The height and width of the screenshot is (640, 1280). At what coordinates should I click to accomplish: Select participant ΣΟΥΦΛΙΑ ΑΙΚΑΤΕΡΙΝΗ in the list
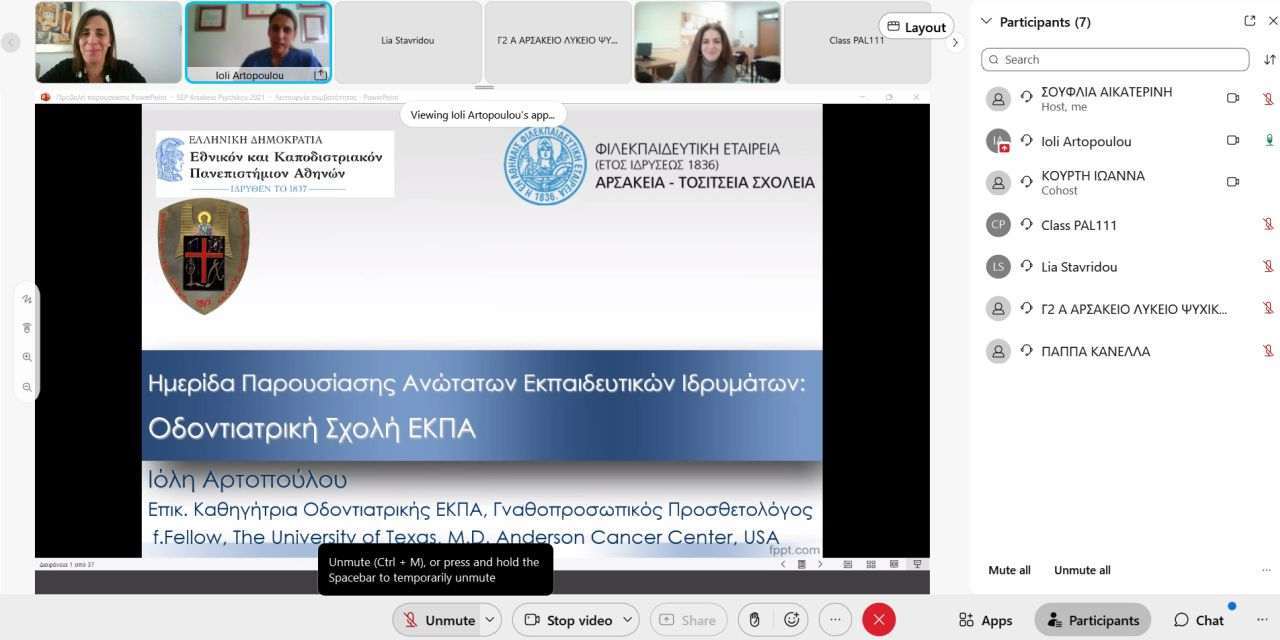[x=1127, y=98]
